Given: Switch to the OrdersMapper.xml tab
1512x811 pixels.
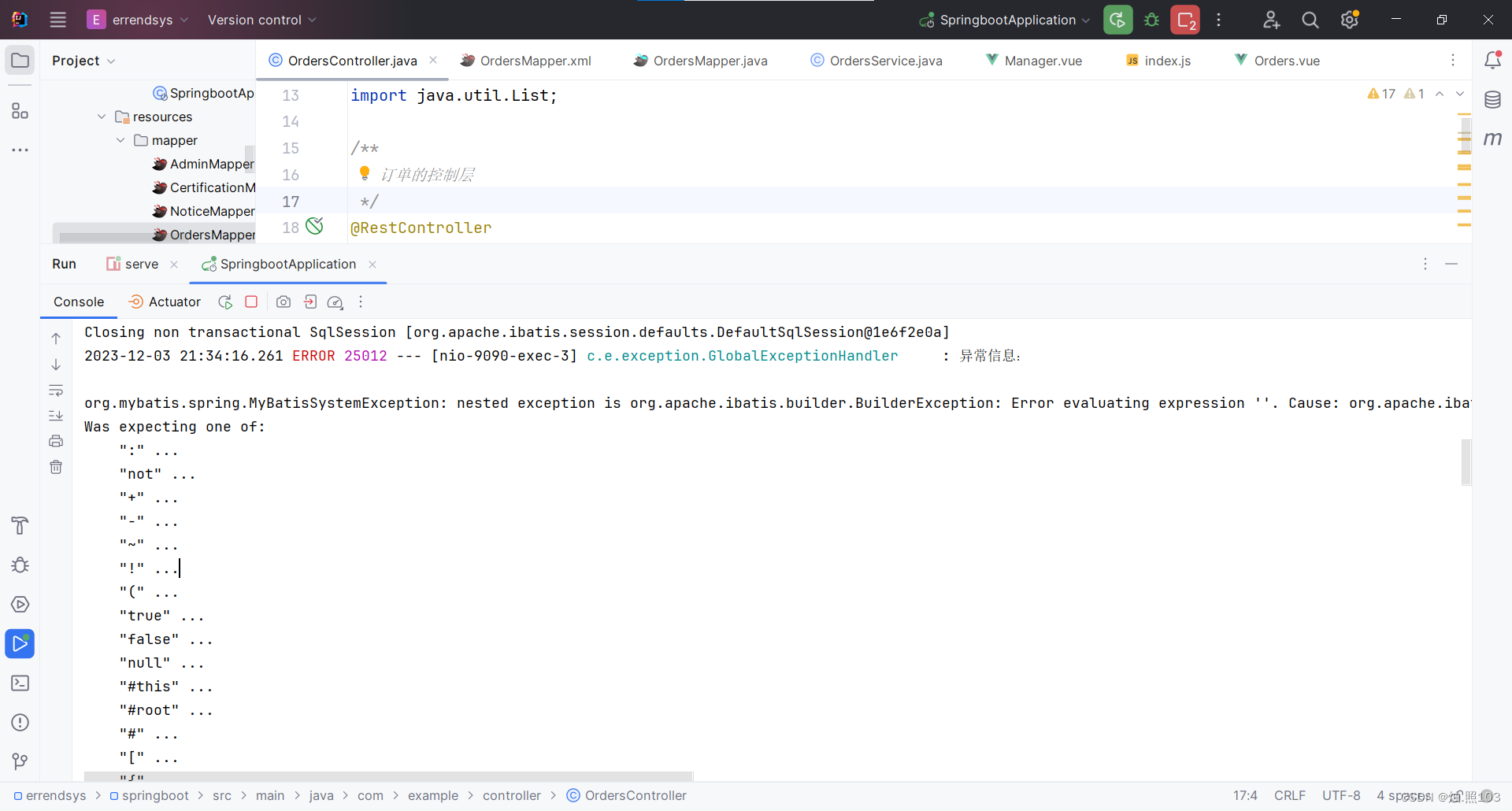Looking at the screenshot, I should (x=535, y=60).
